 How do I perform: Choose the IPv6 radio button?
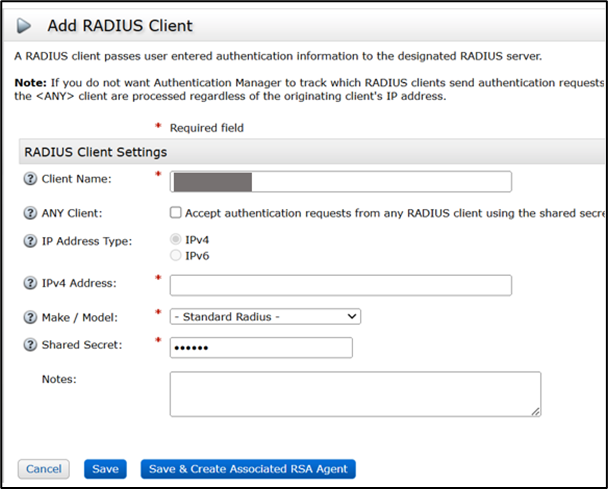pyautogui.click(x=176, y=255)
